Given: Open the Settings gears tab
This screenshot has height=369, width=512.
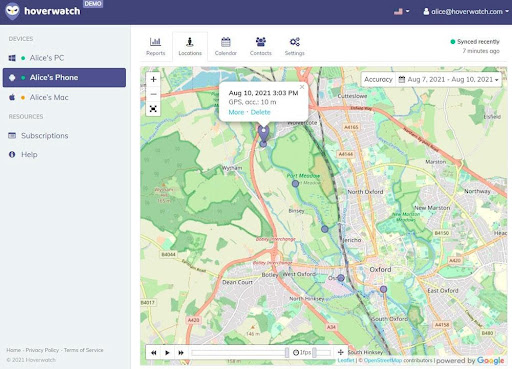Looking at the screenshot, I should point(295,46).
